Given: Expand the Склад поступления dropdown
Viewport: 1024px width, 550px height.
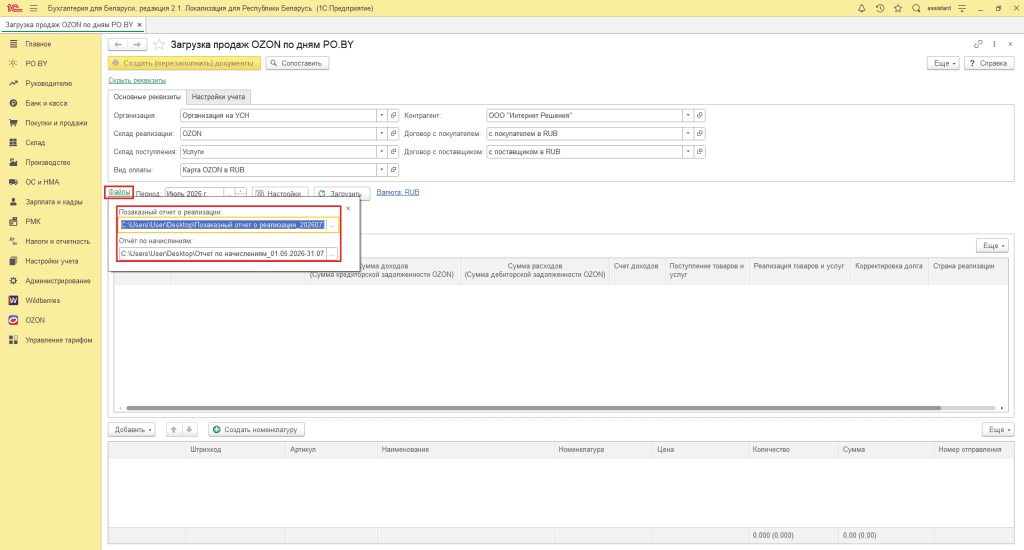Looking at the screenshot, I should click(x=381, y=152).
